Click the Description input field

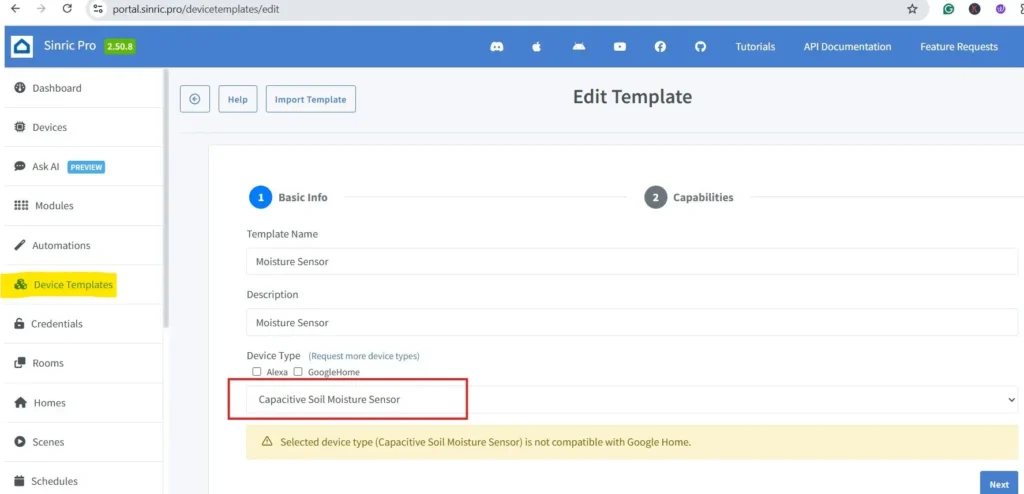[632, 323]
